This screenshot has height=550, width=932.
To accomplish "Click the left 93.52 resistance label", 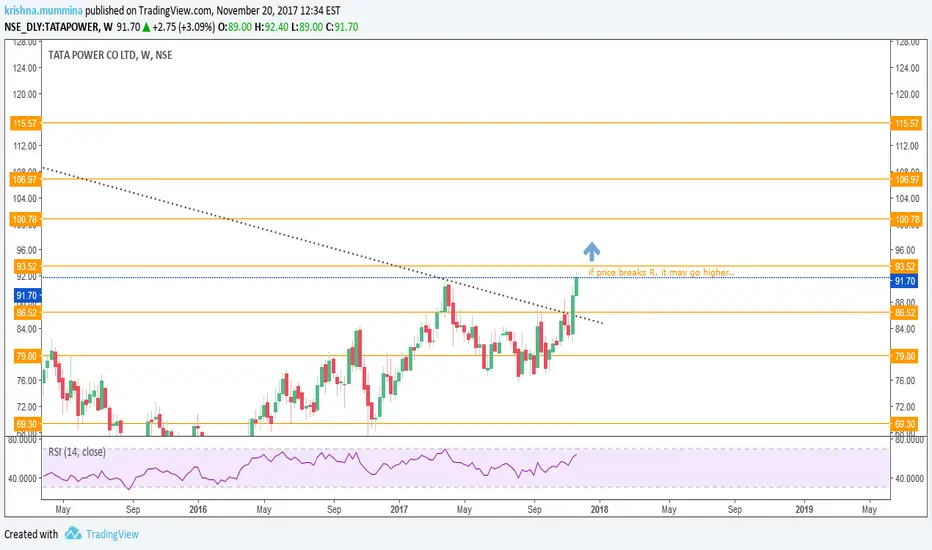I will tap(27, 266).
